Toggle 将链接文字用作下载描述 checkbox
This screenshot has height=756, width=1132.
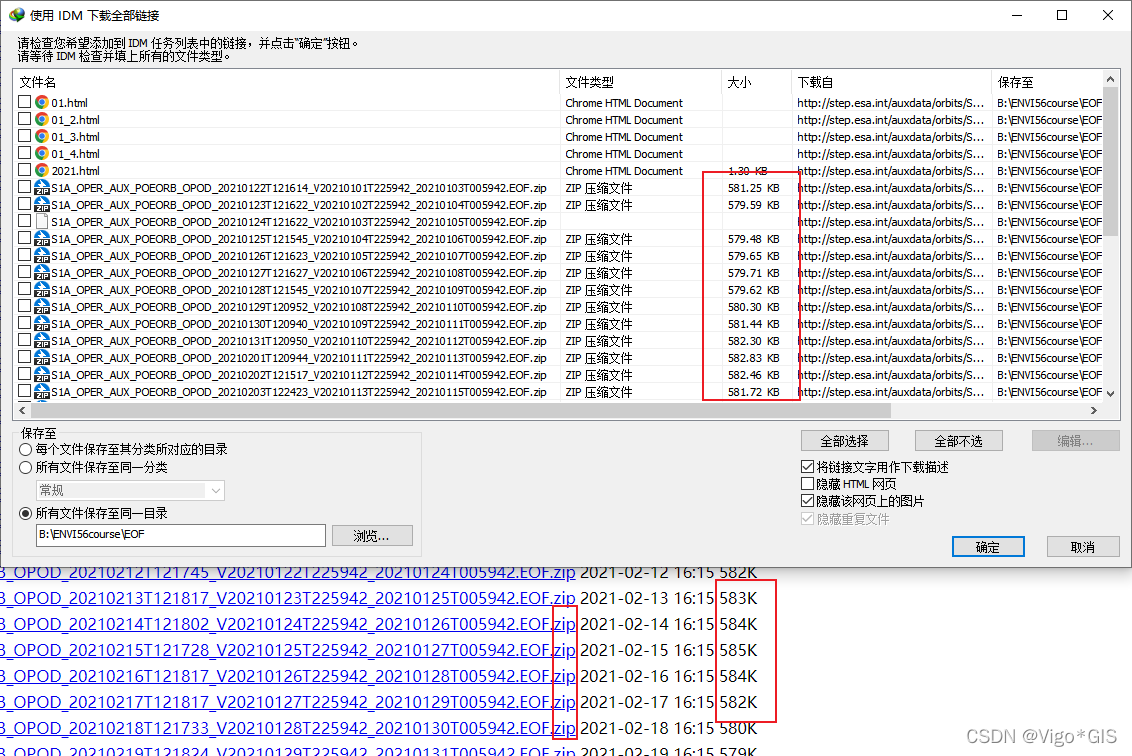(807, 467)
